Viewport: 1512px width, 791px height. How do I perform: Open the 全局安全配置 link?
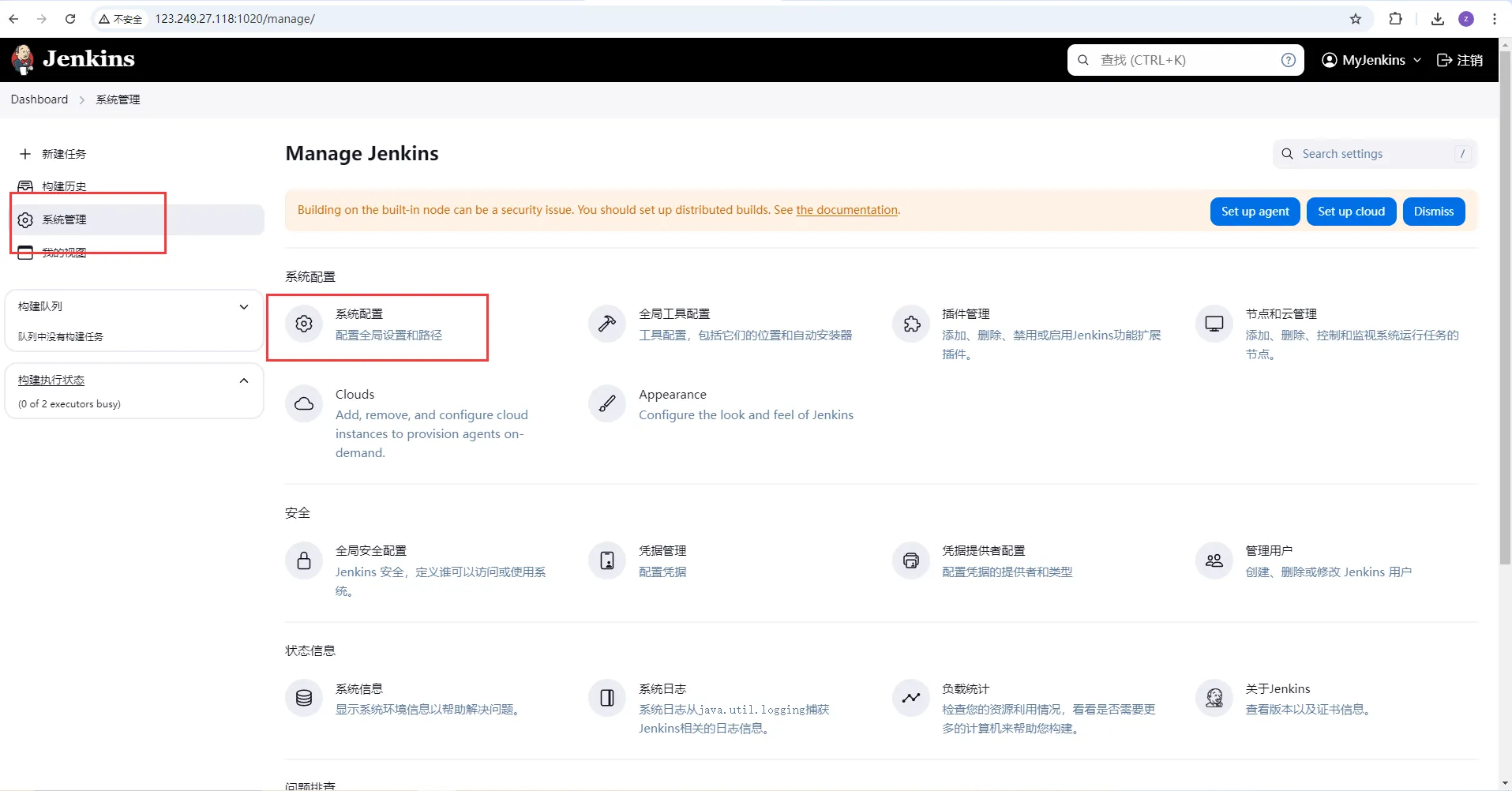pos(371,550)
